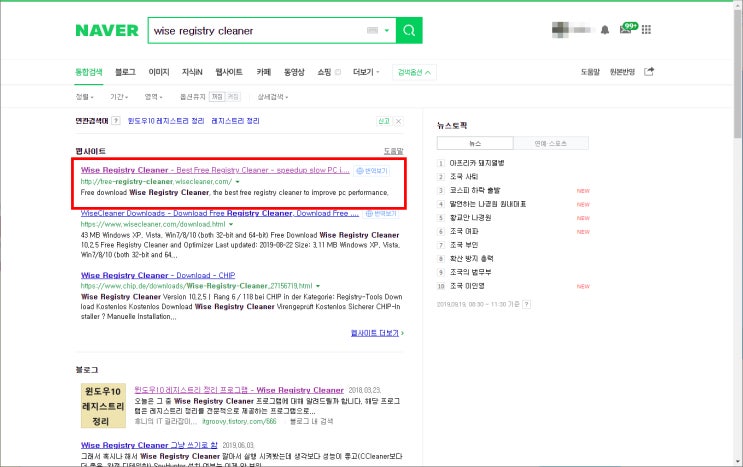Close the related searches bar with X
This screenshot has height=467, width=743.
399,121
